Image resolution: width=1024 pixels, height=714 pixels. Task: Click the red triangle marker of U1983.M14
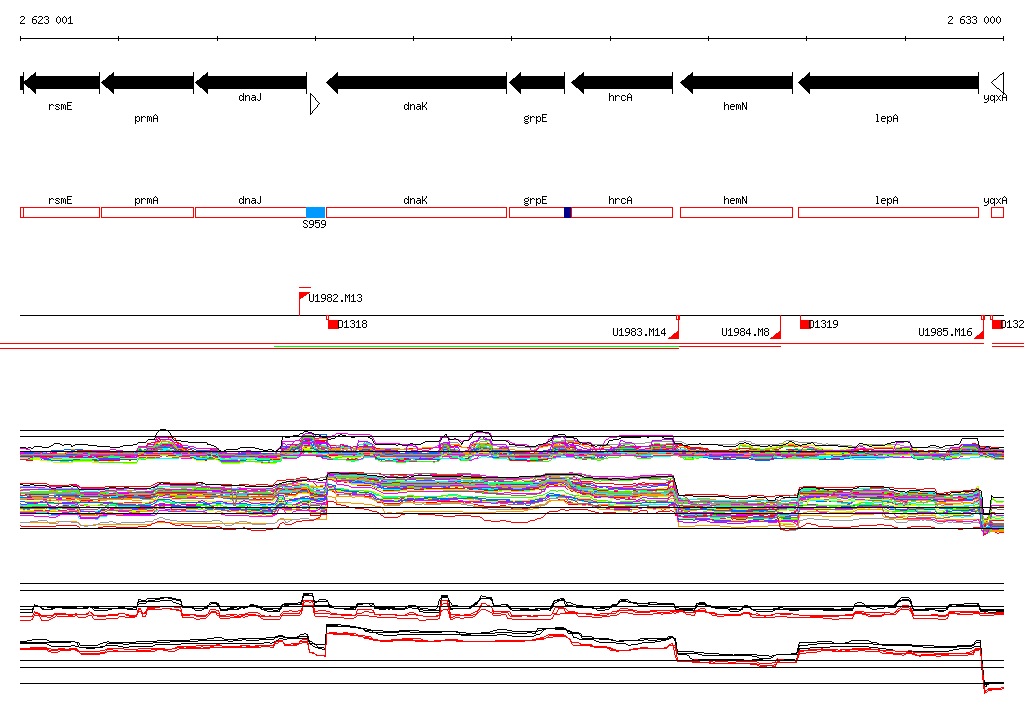(x=674, y=334)
